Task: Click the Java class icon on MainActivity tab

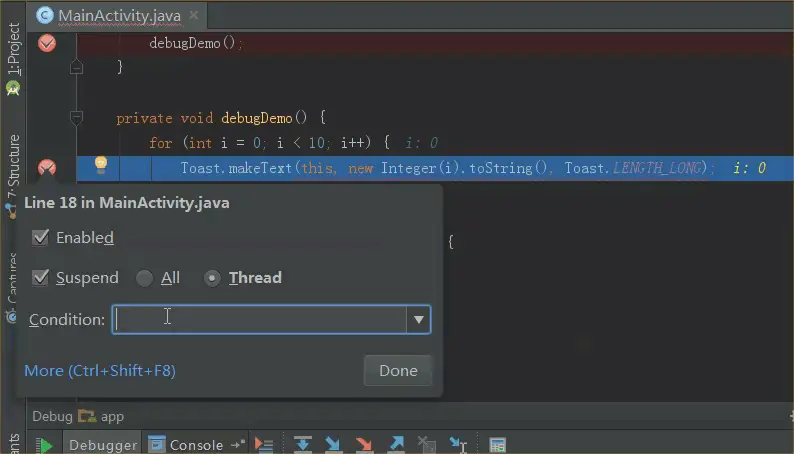Action: click(x=45, y=16)
